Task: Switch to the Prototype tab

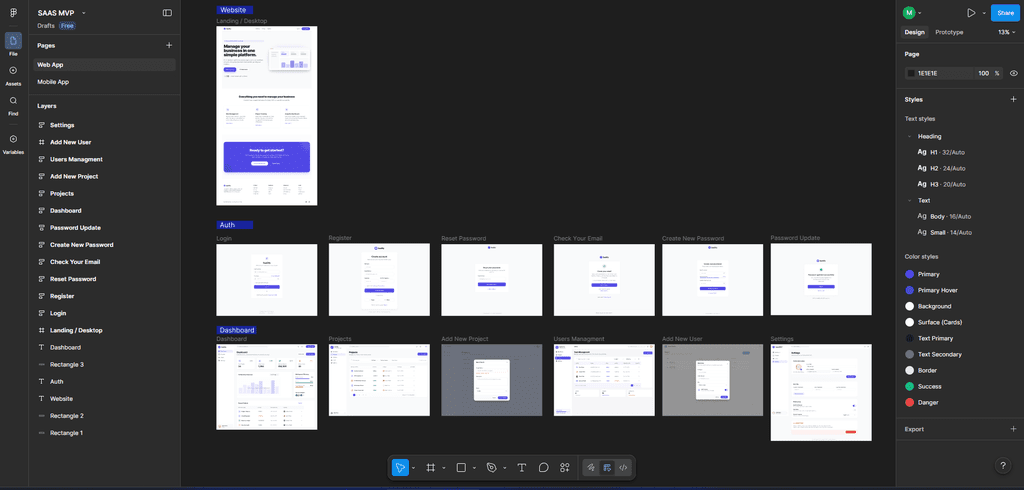Action: click(x=949, y=32)
